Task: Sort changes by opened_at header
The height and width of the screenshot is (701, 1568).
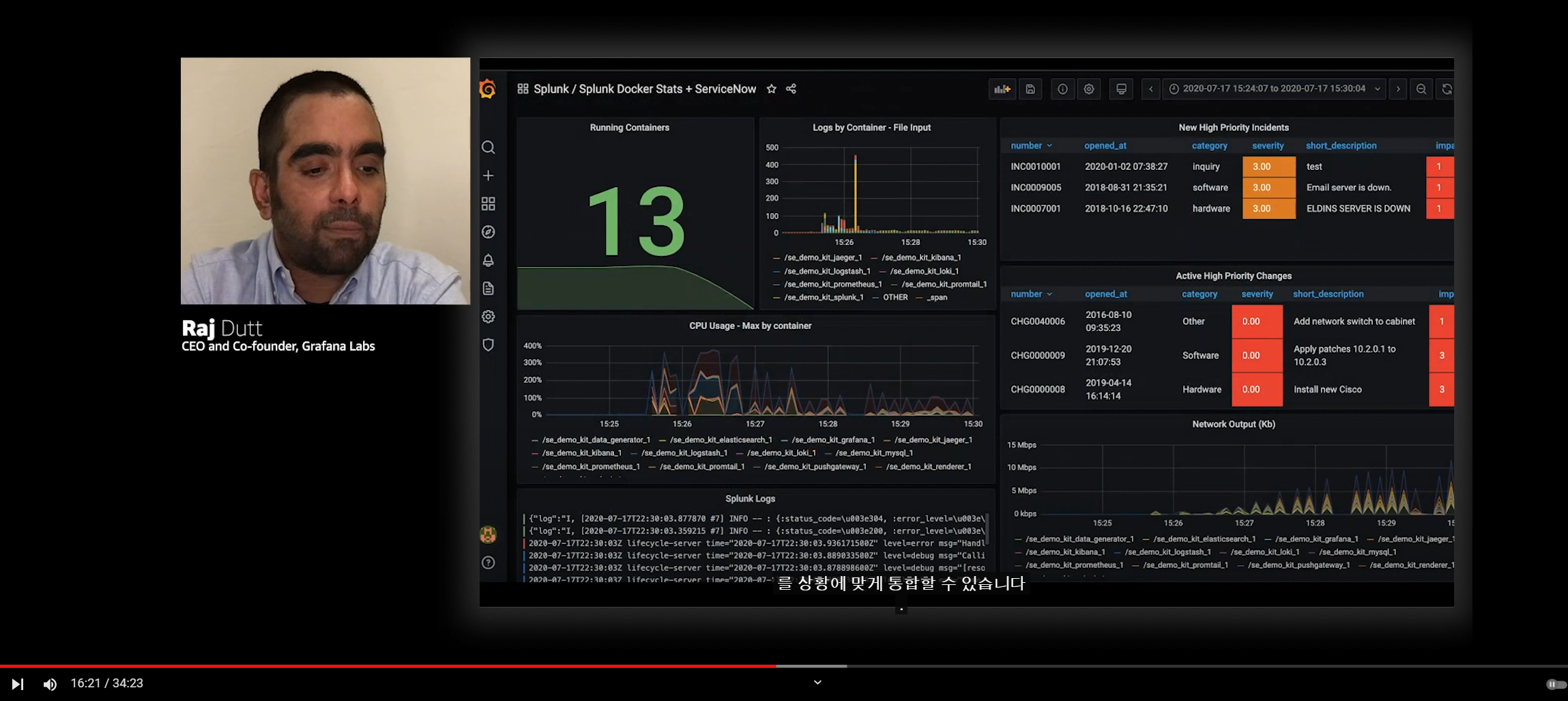Action: point(1105,294)
